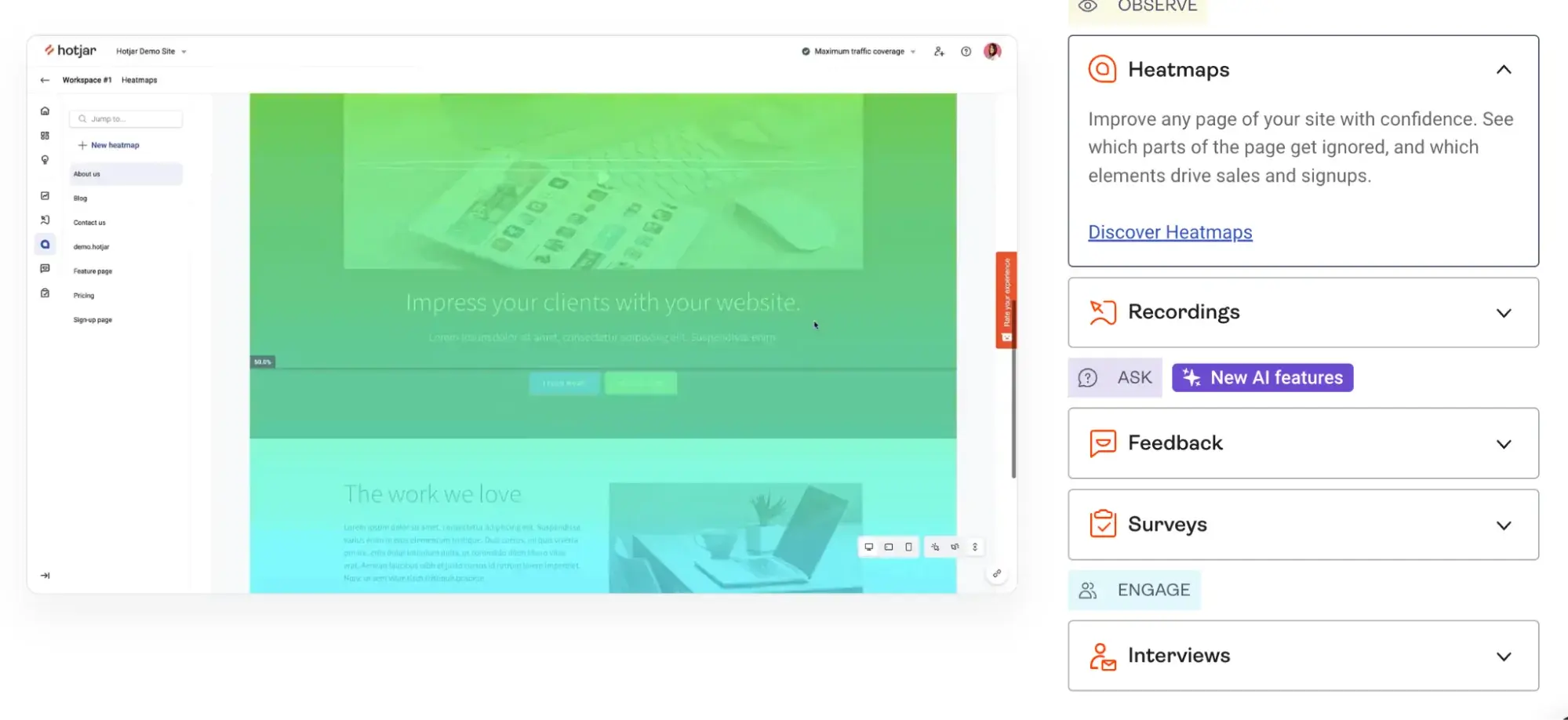Open the Maximum traffic coverage dropdown
This screenshot has width=1568, height=720.
coord(859,52)
